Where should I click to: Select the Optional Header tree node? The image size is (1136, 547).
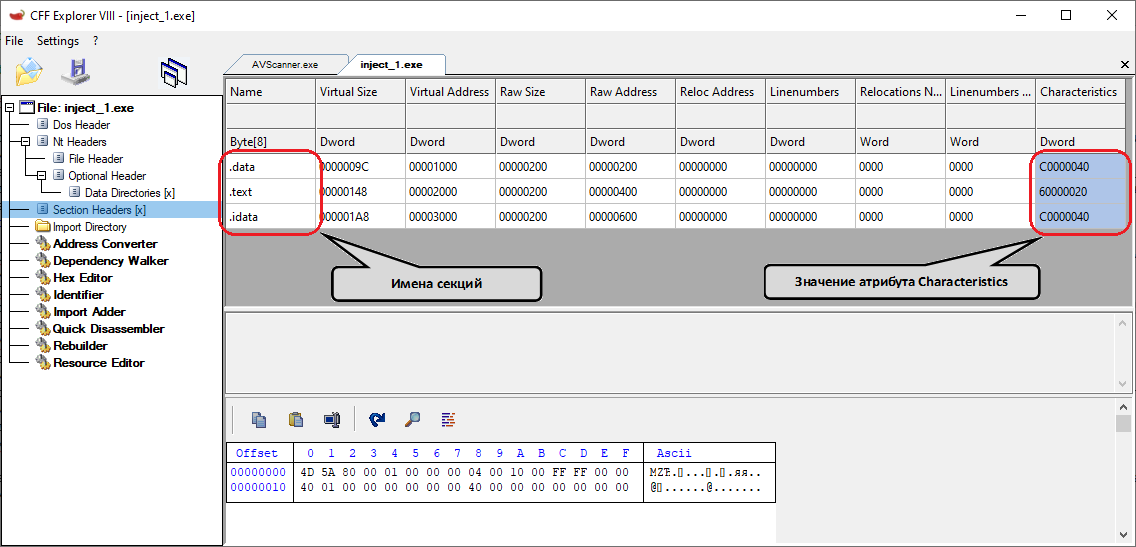click(x=107, y=176)
